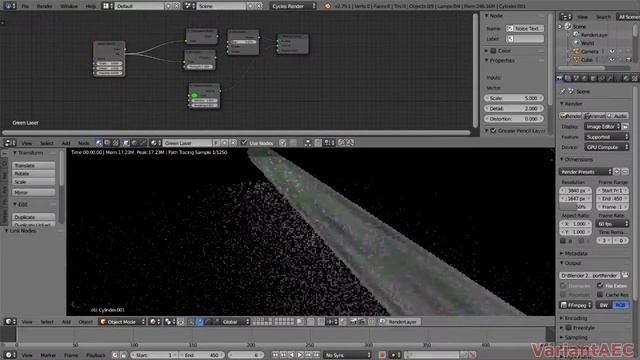The image size is (640, 360).
Task: Select RGB color mode
Action: 621,305
